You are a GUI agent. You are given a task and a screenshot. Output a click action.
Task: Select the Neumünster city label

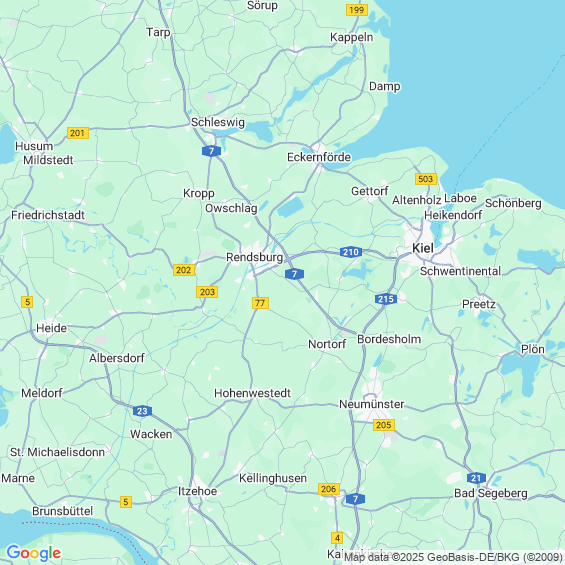372,404
